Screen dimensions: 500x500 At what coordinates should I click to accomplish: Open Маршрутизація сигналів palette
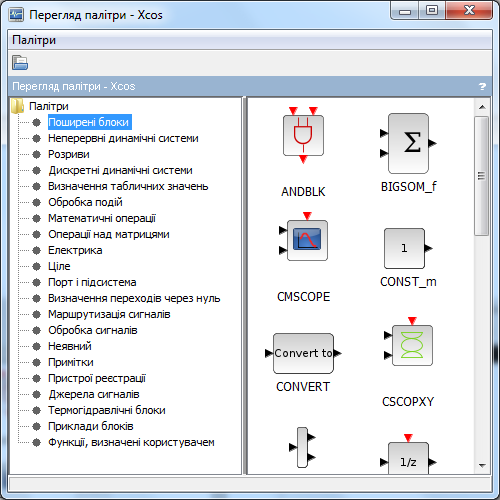109,314
